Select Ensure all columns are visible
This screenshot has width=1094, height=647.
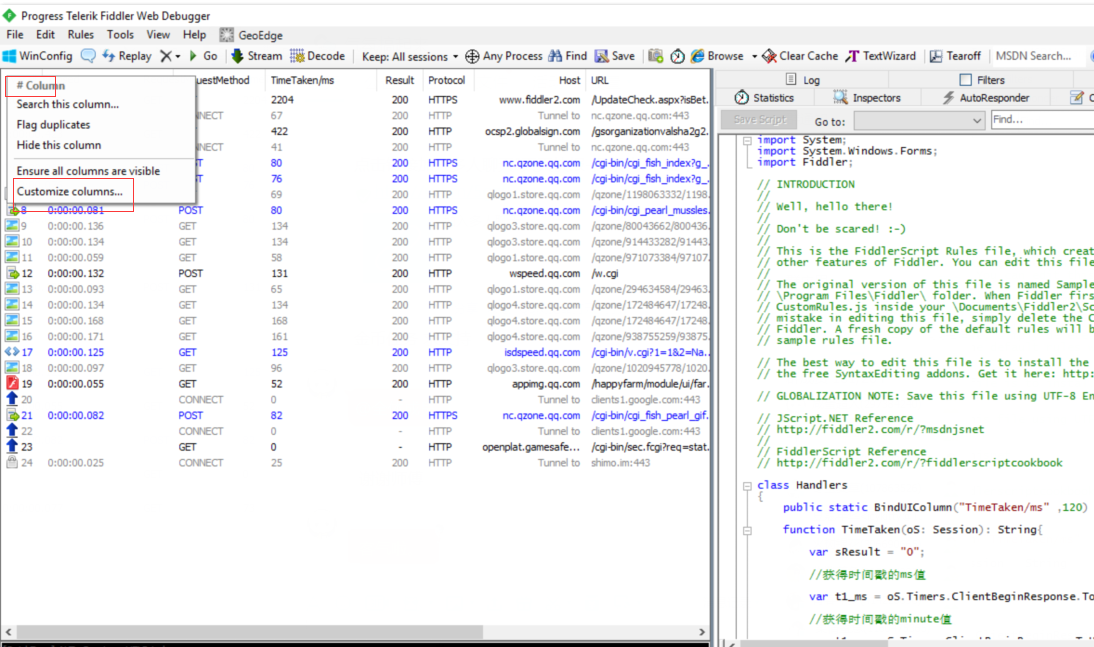pos(88,171)
